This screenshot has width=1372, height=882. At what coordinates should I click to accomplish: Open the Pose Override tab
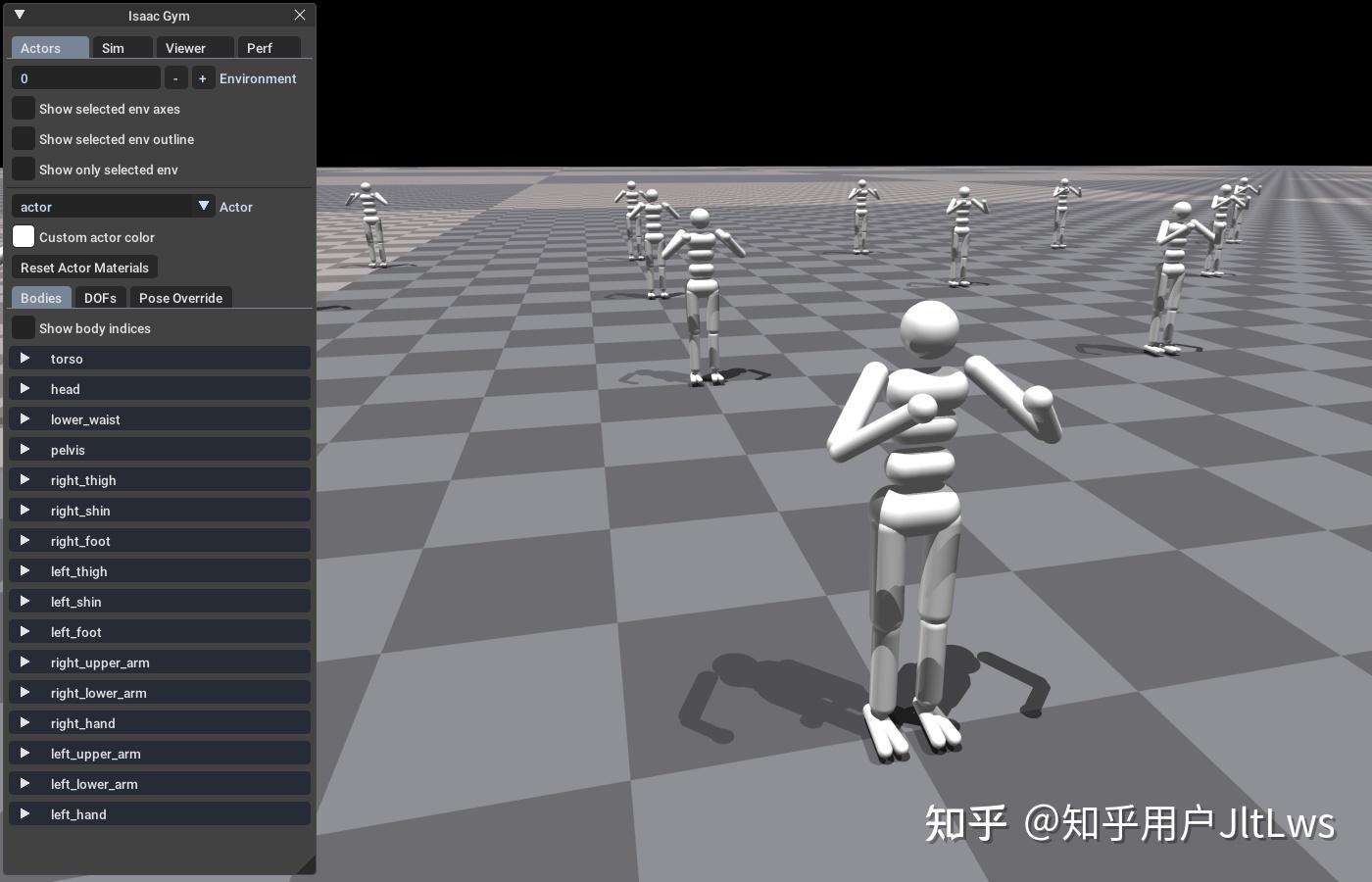[x=180, y=298]
